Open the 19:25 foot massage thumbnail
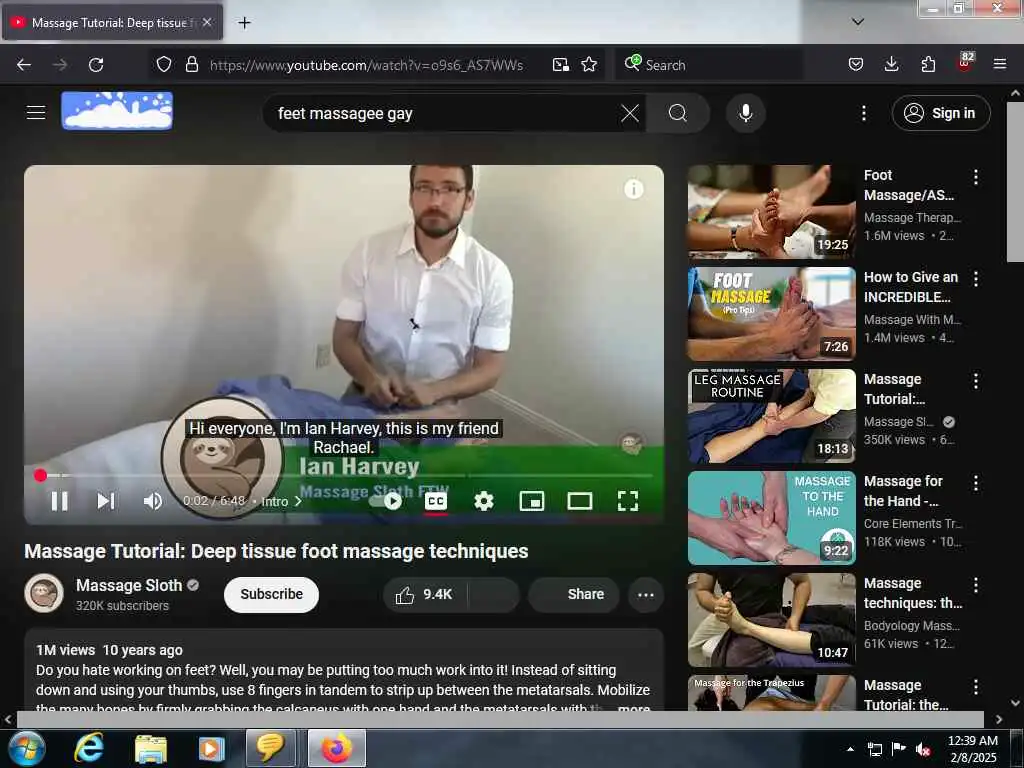 [771, 212]
